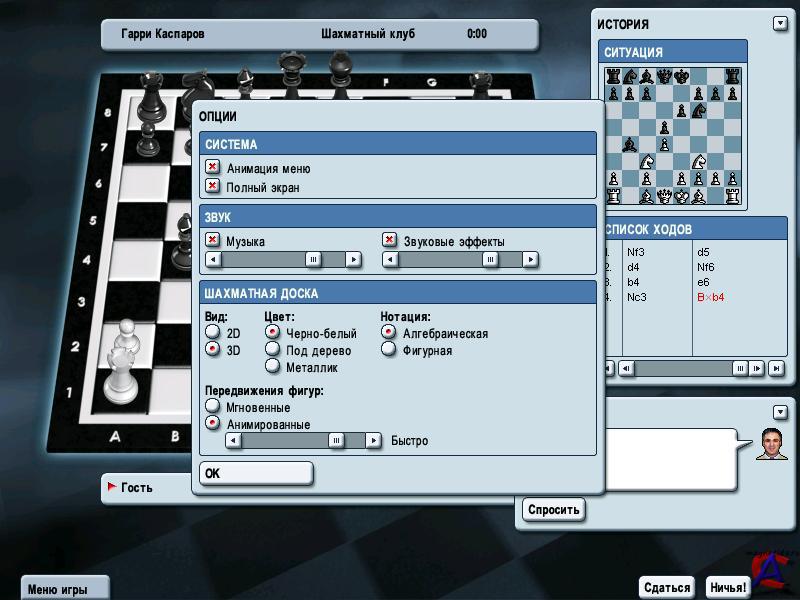The width and height of the screenshot is (800, 600).
Task: Click the animation speed right arrow
Action: (373, 440)
